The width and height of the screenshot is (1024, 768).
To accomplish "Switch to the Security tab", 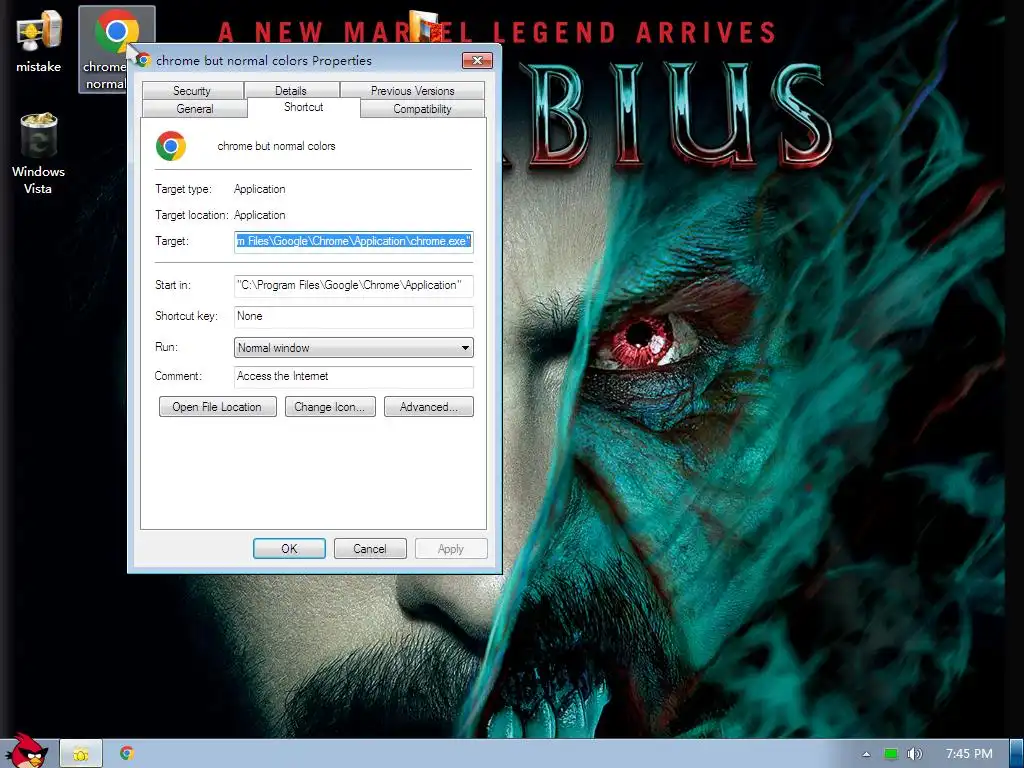I will pos(192,91).
